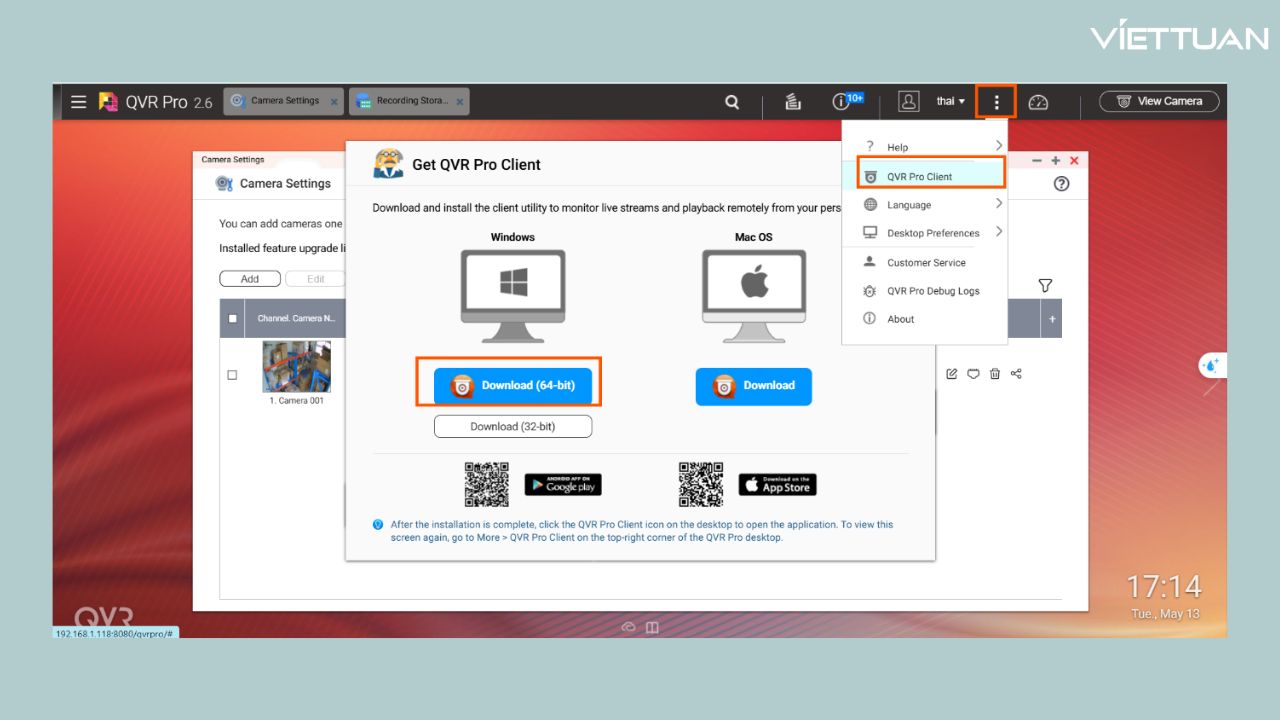Click the network port icon for Camera 001
This screenshot has height=720, width=1280.
973,374
